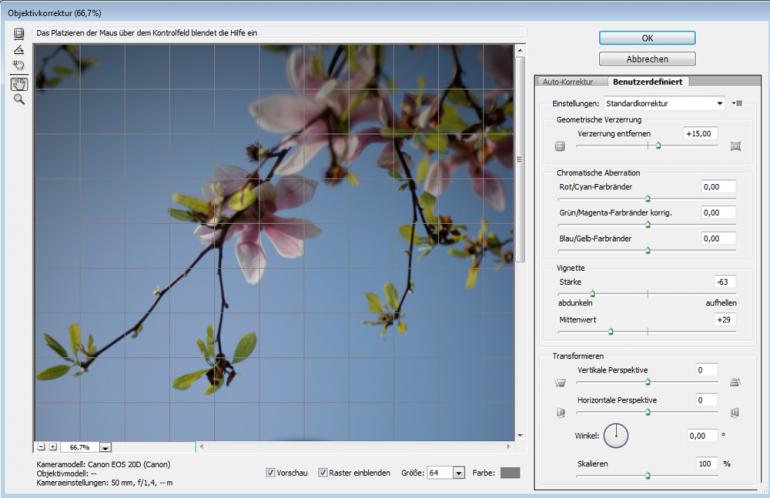Screen dimensions: 770x498
Task: Select the Straighten tool
Action: pos(19,50)
